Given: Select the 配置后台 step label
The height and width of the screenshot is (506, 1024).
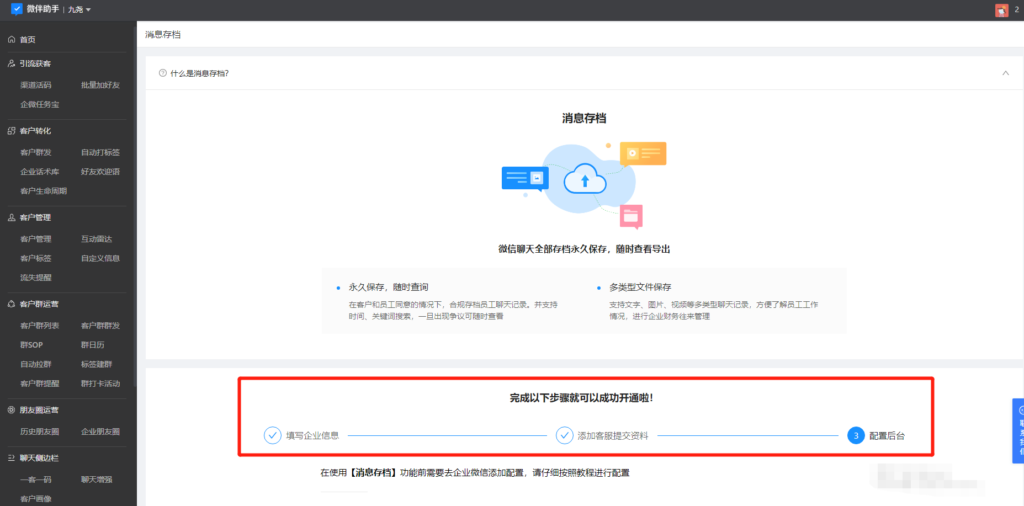Looking at the screenshot, I should (887, 435).
